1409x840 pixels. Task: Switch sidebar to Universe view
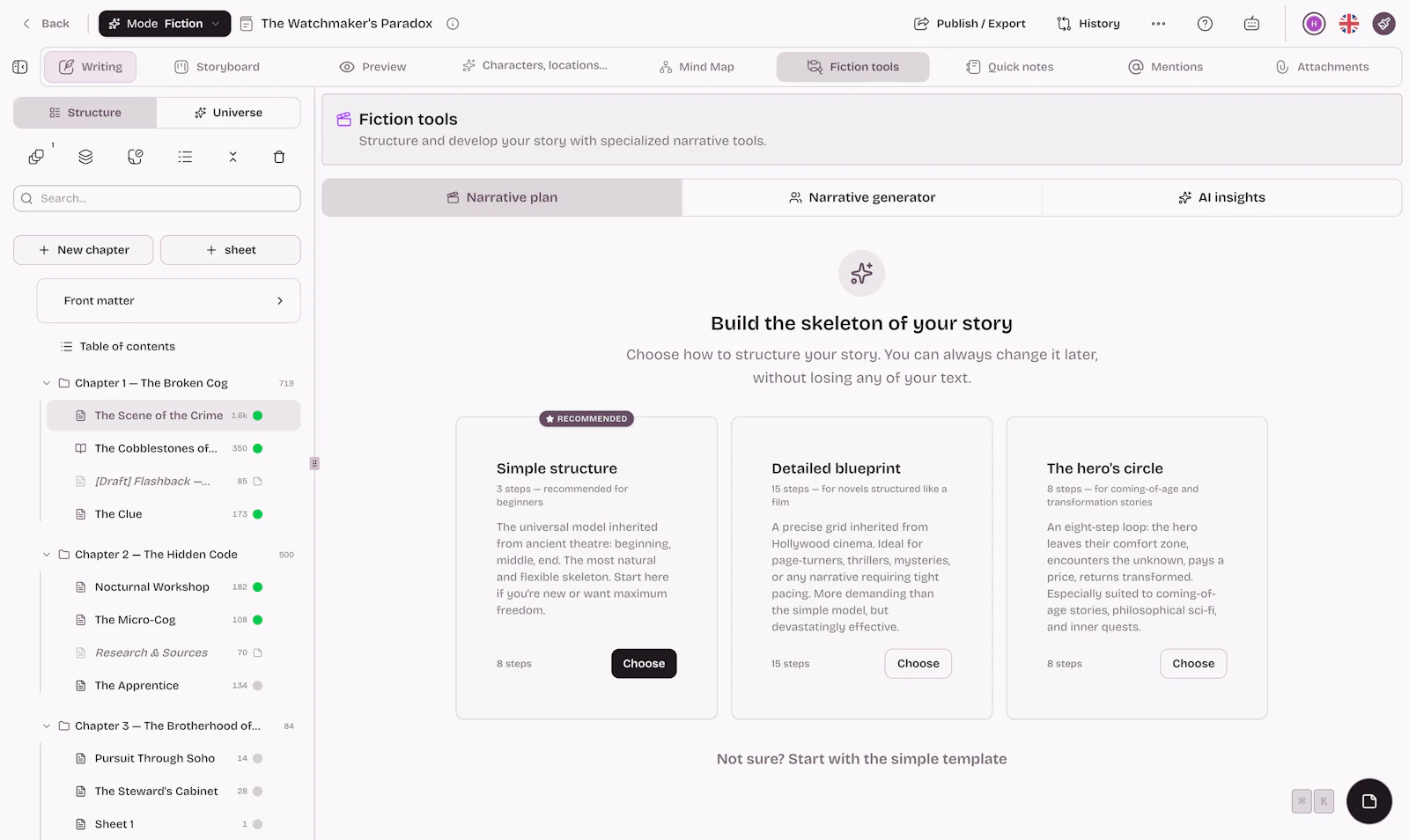click(x=229, y=113)
